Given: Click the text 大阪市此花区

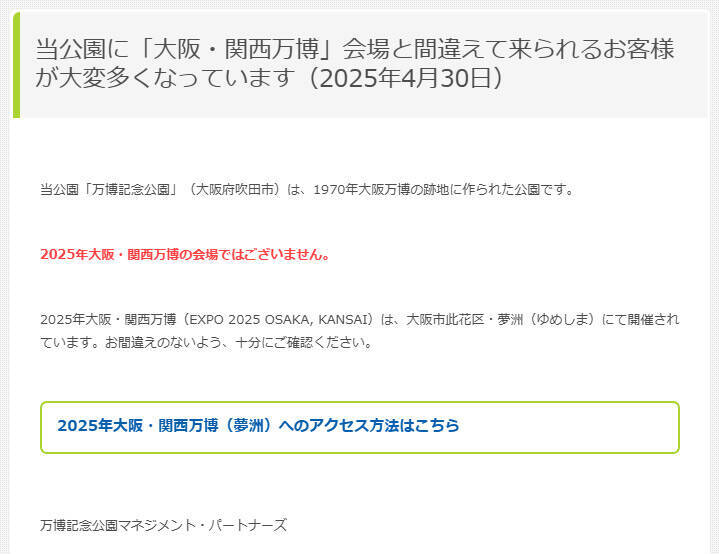Looking at the screenshot, I should (x=445, y=319).
